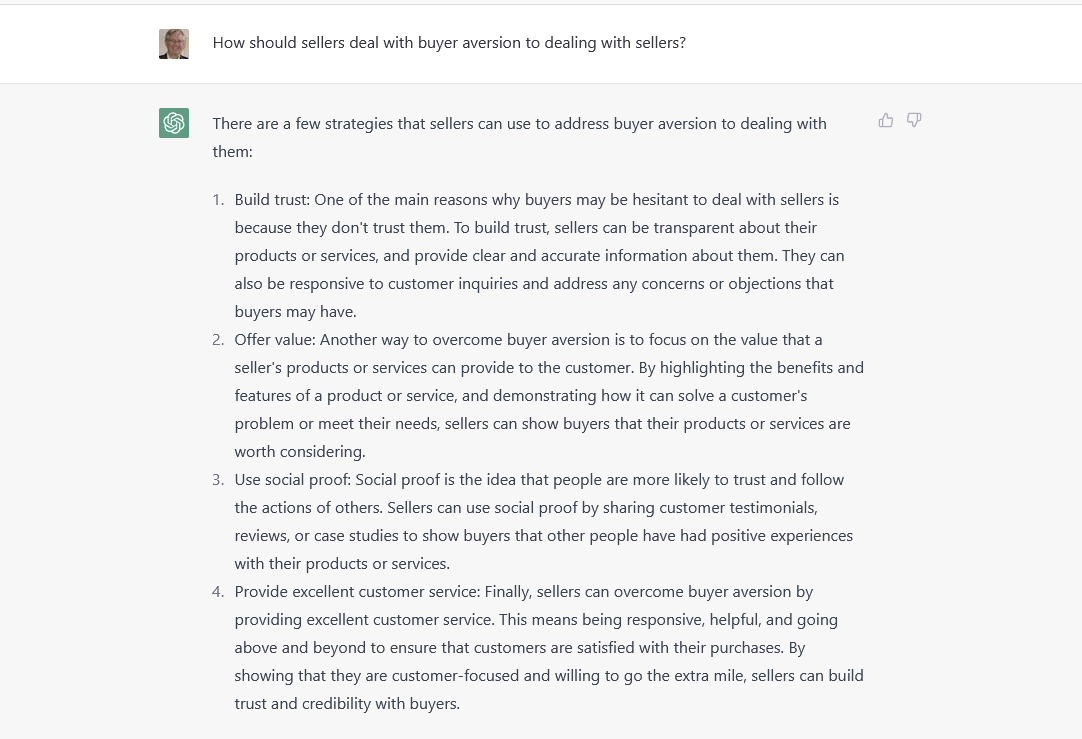The image size is (1082, 739).
Task: Click the list number '1.' marker
Action: pyautogui.click(x=218, y=200)
